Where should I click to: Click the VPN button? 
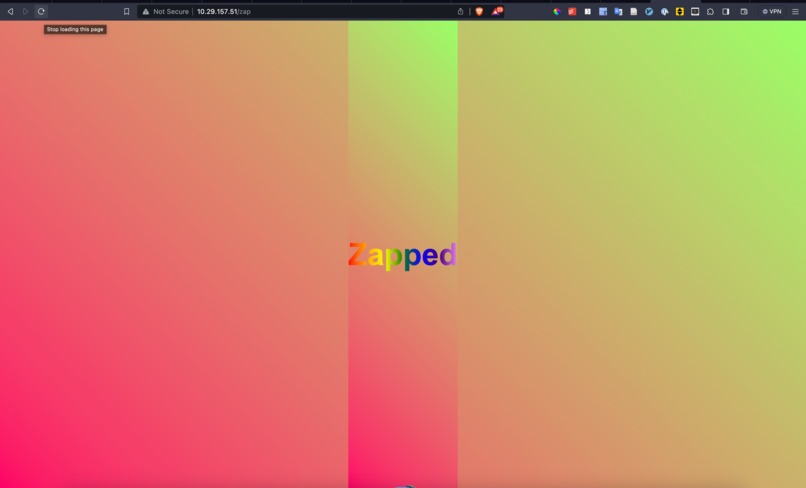pyautogui.click(x=772, y=11)
